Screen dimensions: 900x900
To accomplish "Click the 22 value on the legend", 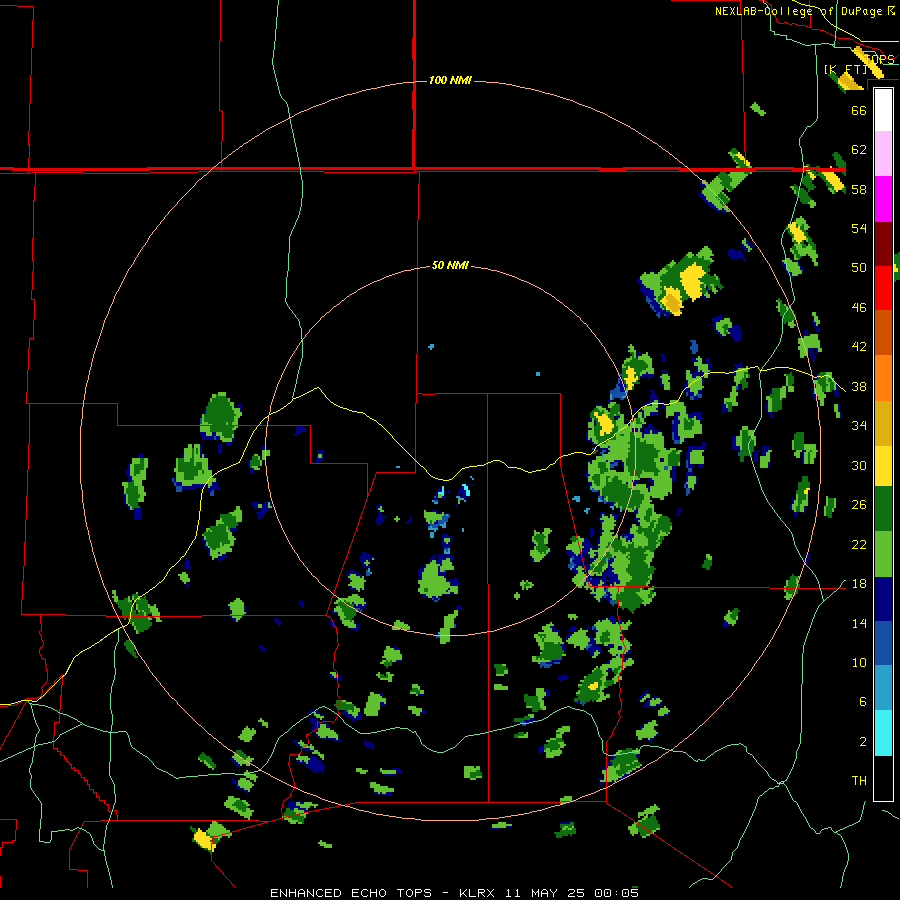I will tap(859, 544).
